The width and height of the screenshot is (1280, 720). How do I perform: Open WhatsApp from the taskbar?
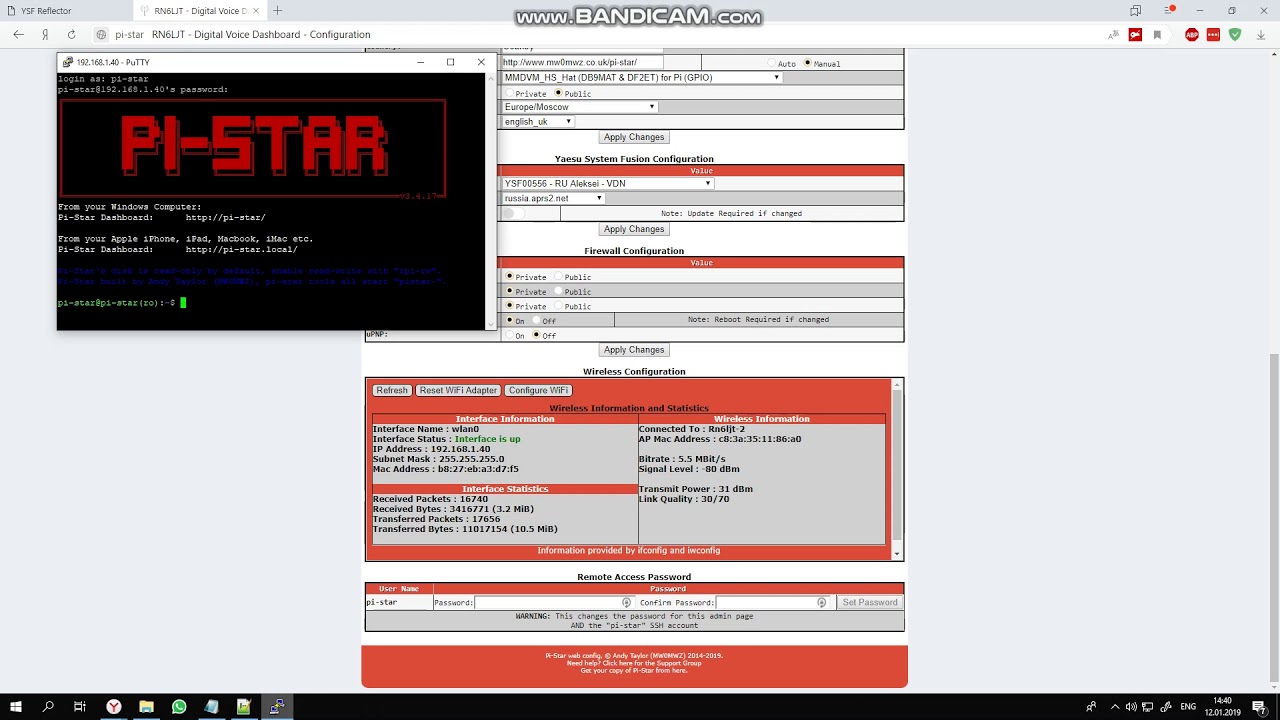pyautogui.click(x=179, y=706)
